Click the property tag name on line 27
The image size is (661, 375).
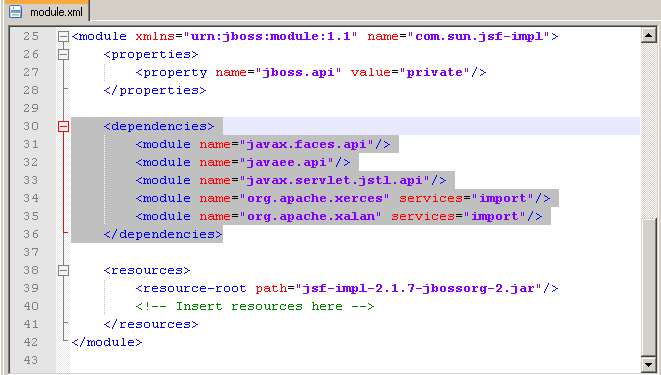[x=175, y=72]
